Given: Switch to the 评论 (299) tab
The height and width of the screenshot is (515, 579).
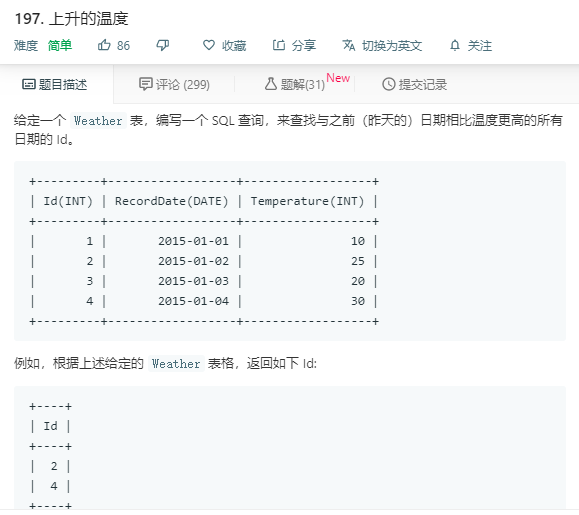Looking at the screenshot, I should pyautogui.click(x=174, y=85).
